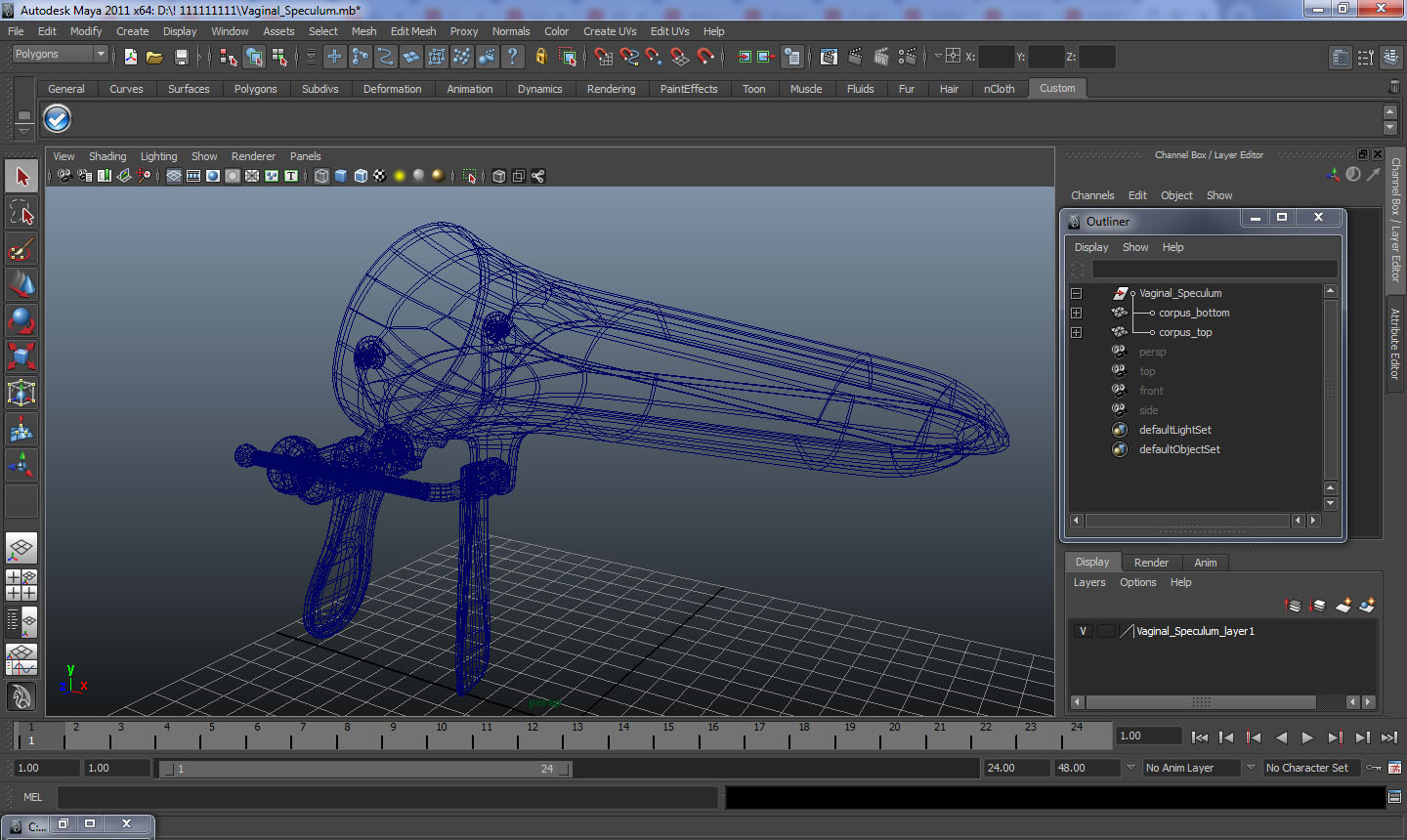This screenshot has width=1407, height=840.
Task: Click the custom shelf checkmark button
Action: [x=58, y=119]
